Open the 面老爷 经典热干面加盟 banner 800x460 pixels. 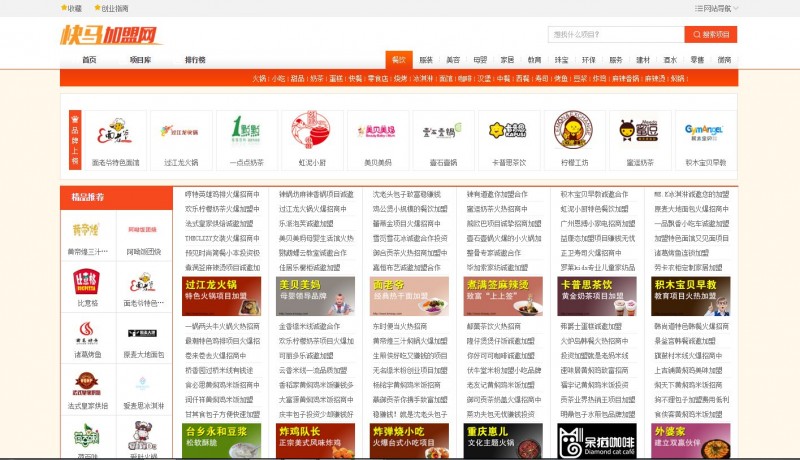click(409, 296)
